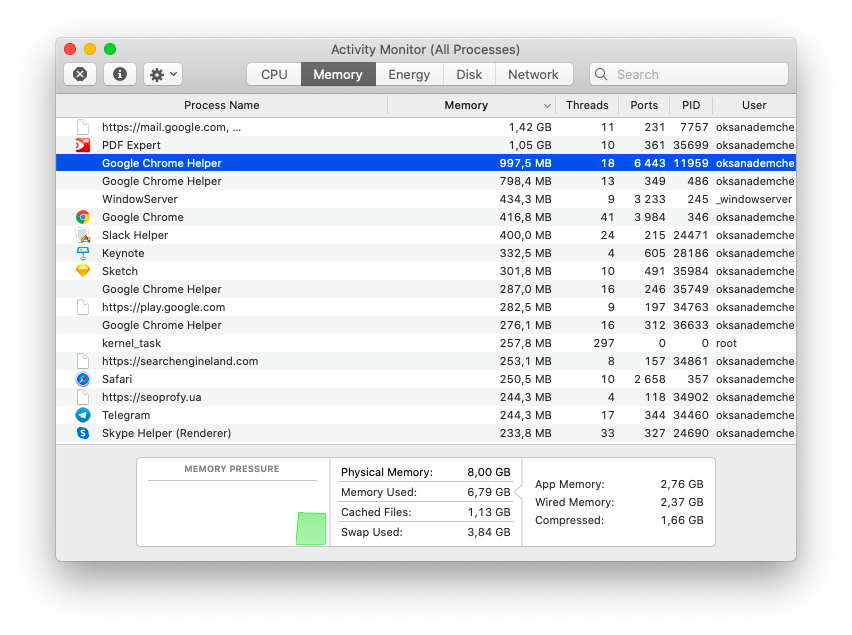Select the Skype Helper (Renderer) process

point(426,433)
